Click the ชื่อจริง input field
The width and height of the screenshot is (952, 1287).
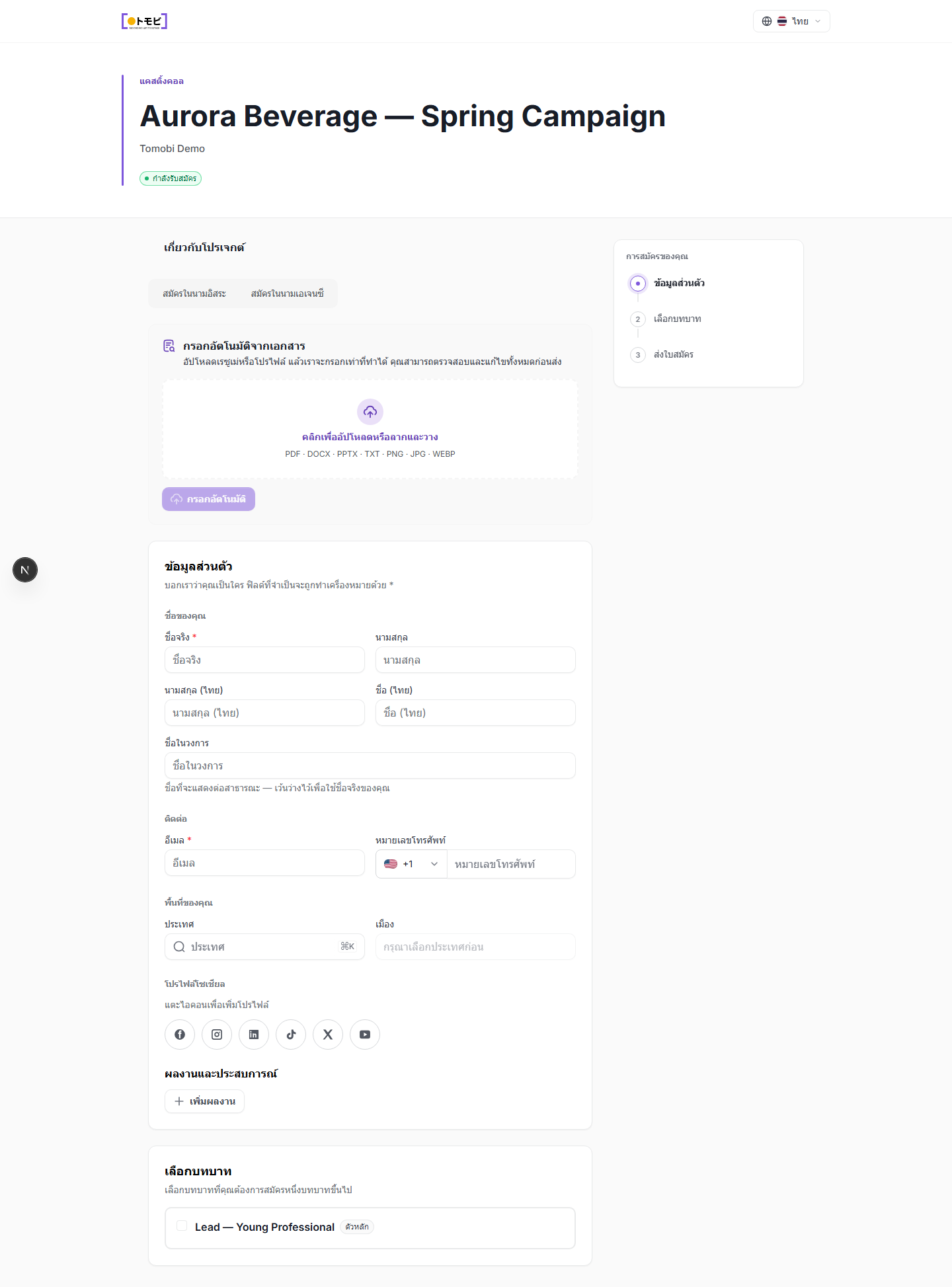click(x=264, y=660)
